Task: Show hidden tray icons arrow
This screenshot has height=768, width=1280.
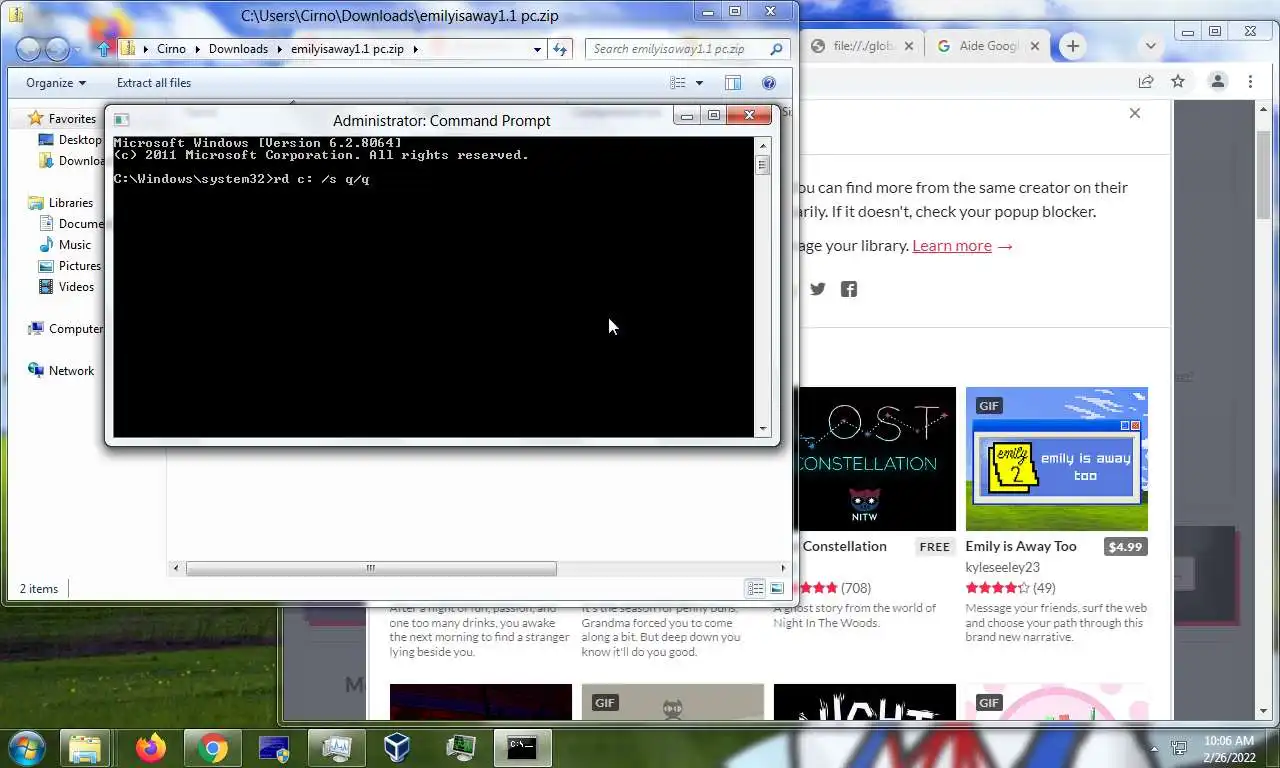Action: click(x=1154, y=748)
